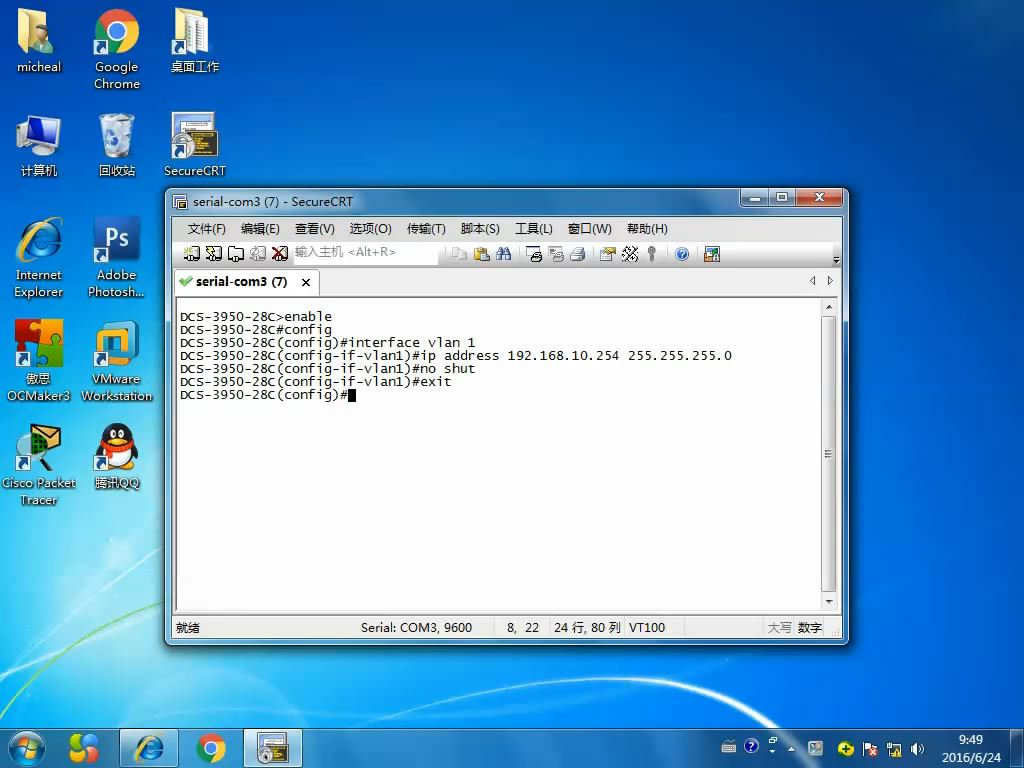Screen dimensions: 1024x768
Task: Select the 腾讯QQ desktop shortcut
Action: tap(117, 456)
